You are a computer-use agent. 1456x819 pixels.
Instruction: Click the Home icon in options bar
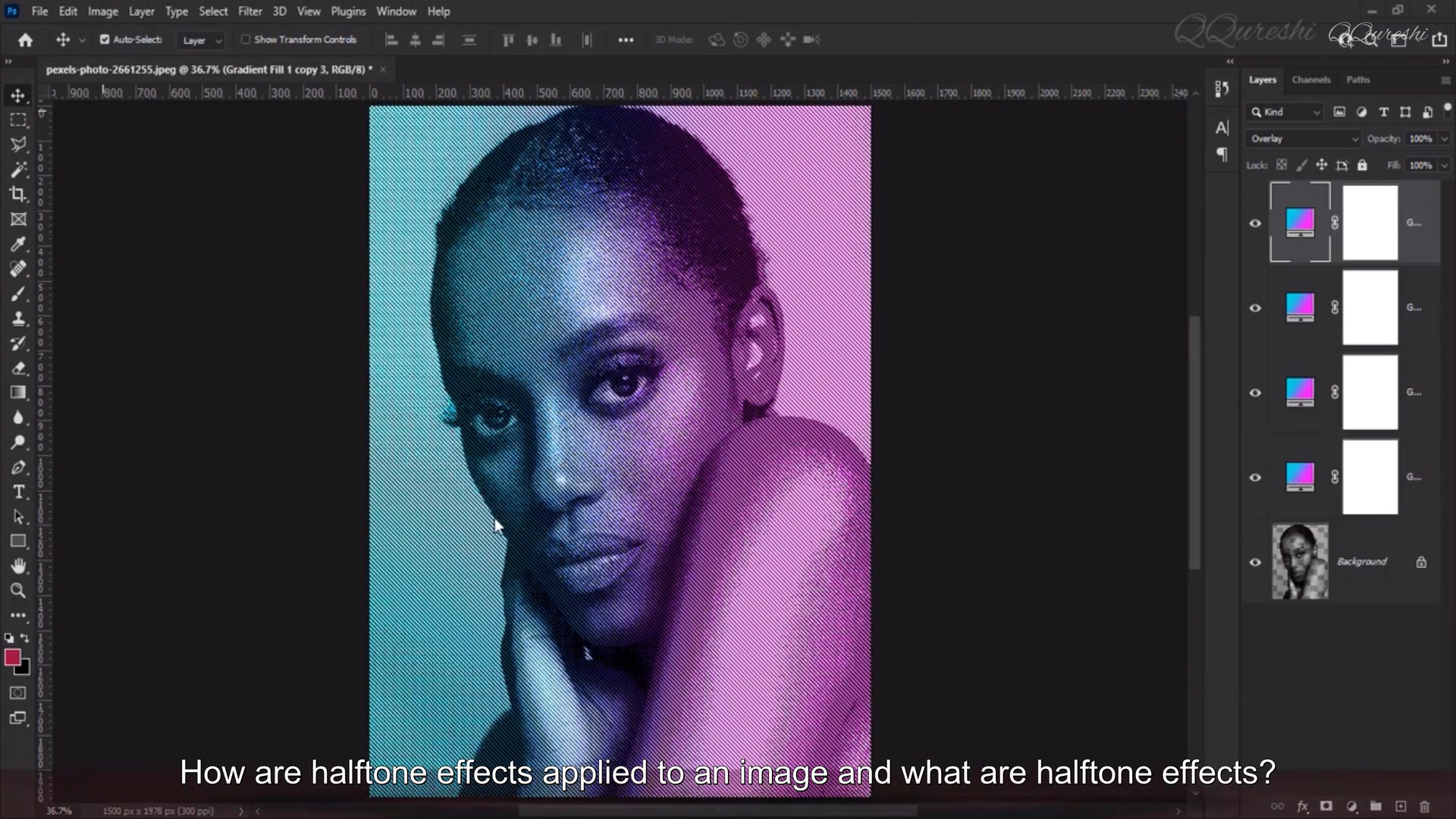(25, 40)
